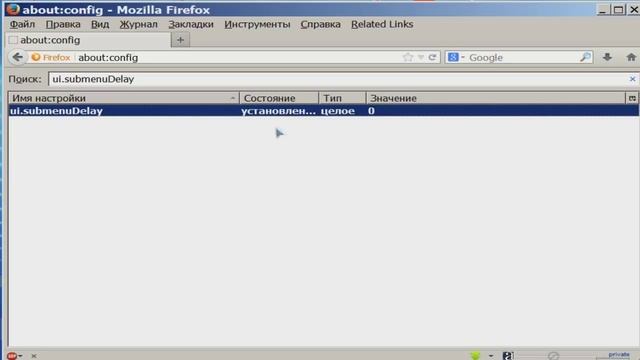
Task: Reload the page with the refresh icon
Action: [x=432, y=57]
